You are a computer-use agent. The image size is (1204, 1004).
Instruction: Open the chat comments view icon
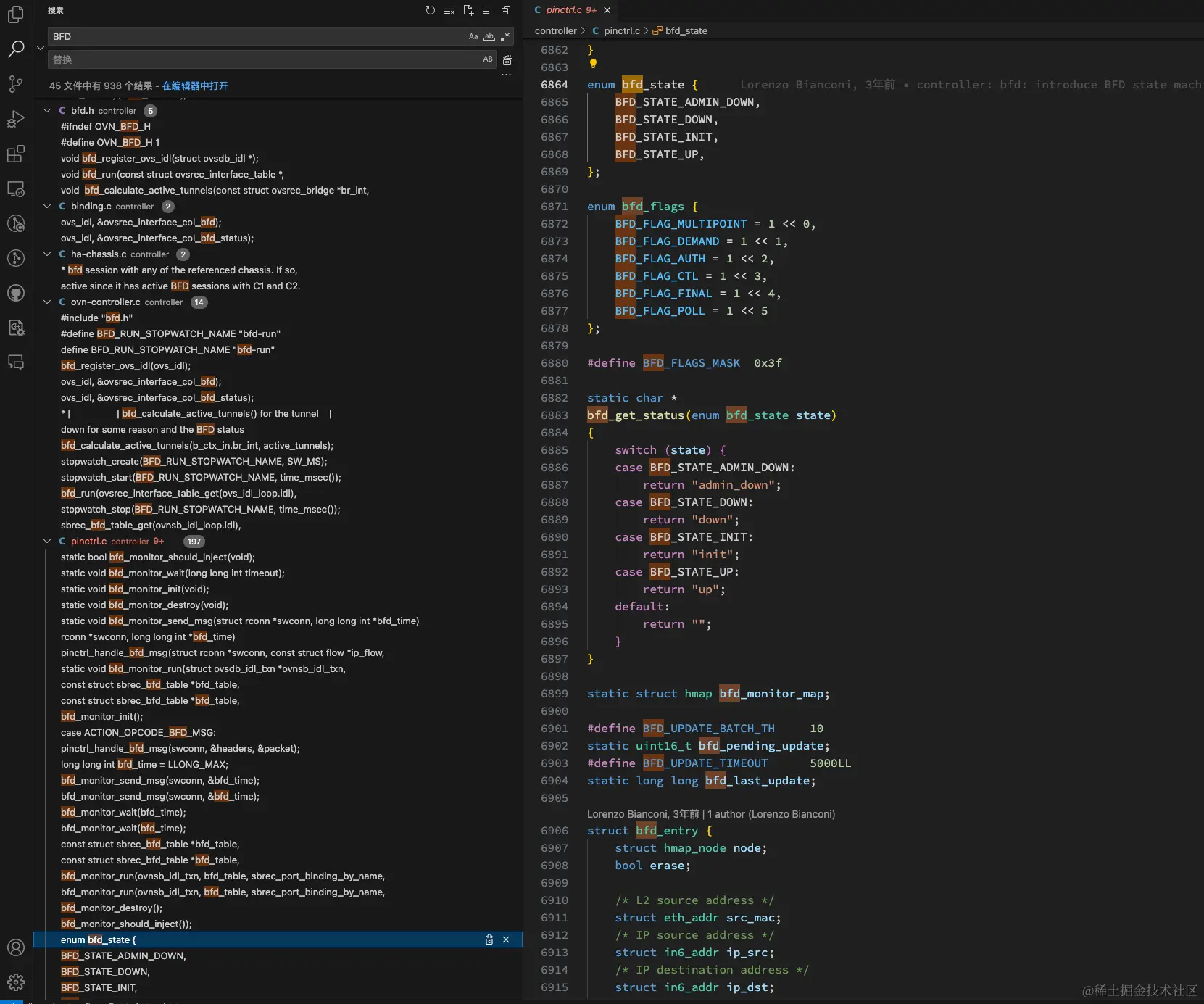(15, 362)
